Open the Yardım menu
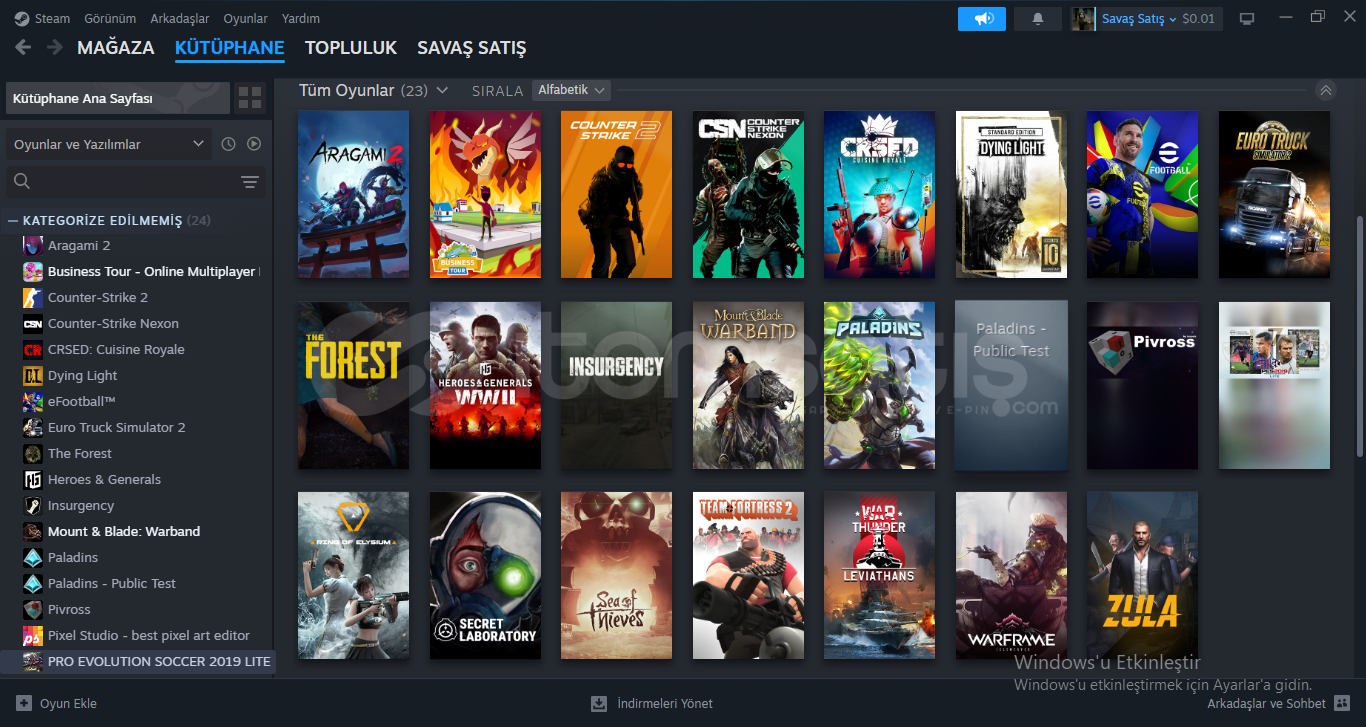The height and width of the screenshot is (727, 1366). [x=301, y=18]
